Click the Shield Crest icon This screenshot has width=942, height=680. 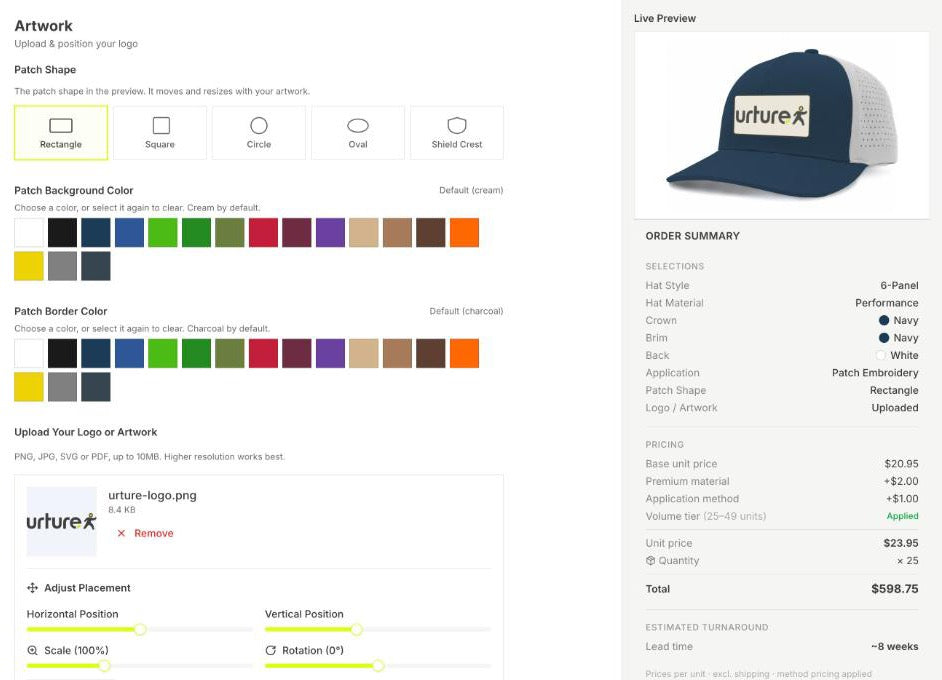457,126
